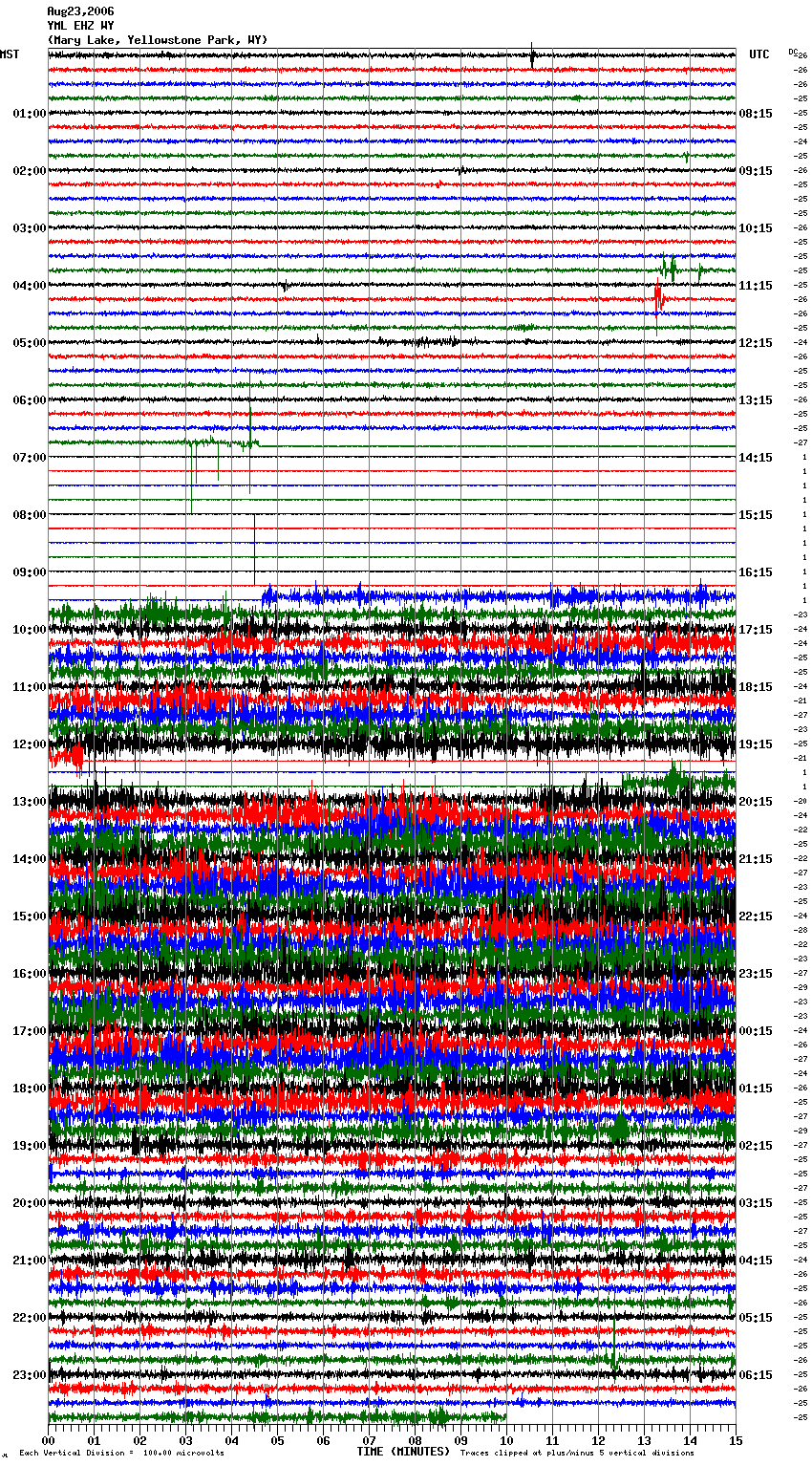Click the 04:15 UTC time label

coord(756,1261)
